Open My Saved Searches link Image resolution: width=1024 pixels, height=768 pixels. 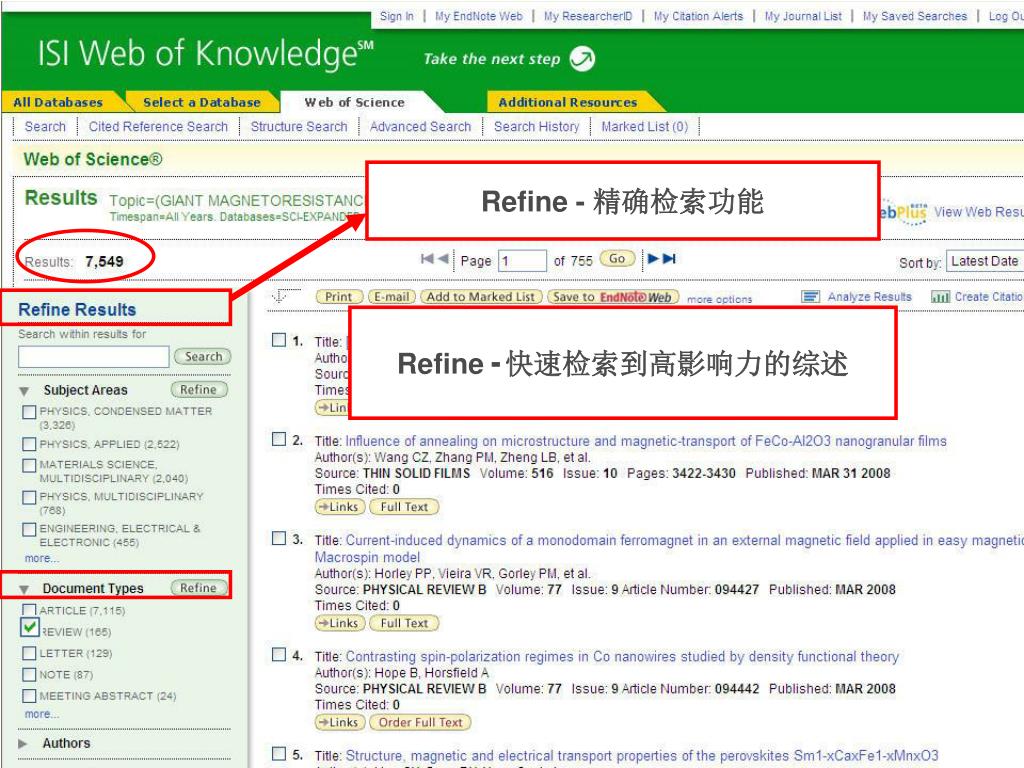914,16
